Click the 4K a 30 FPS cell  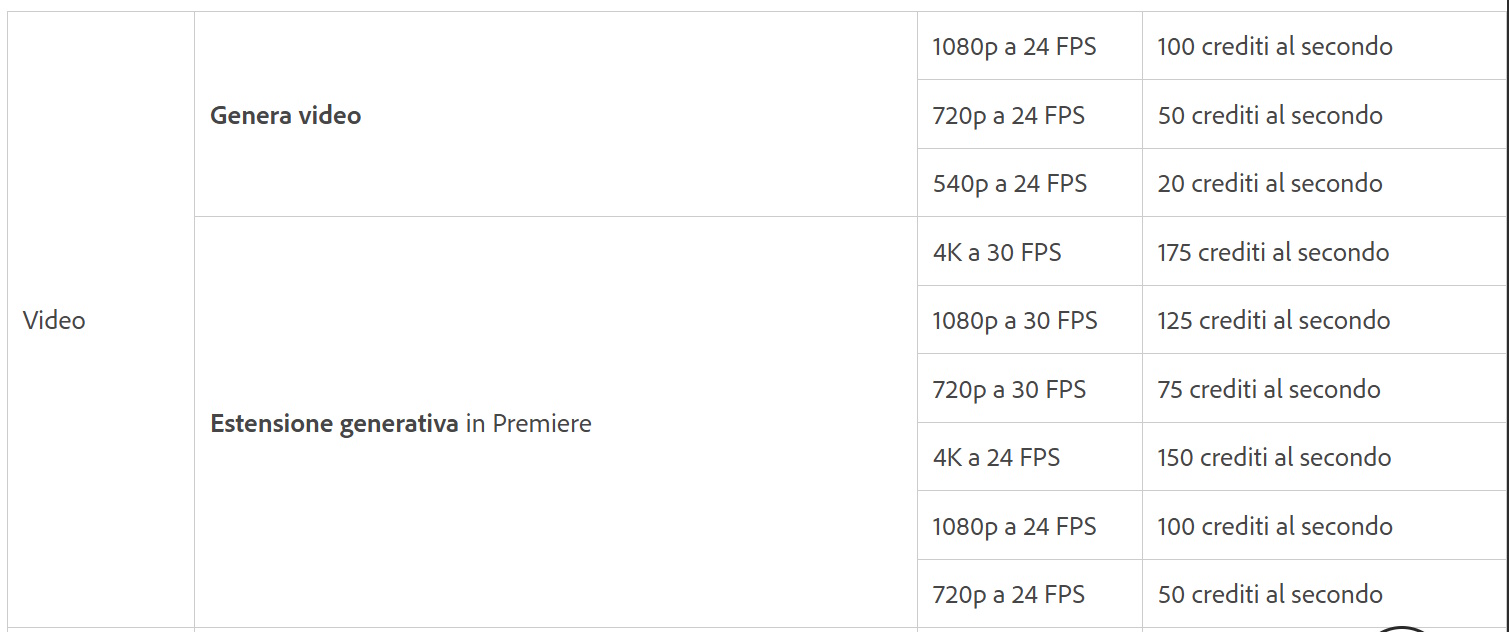point(996,253)
